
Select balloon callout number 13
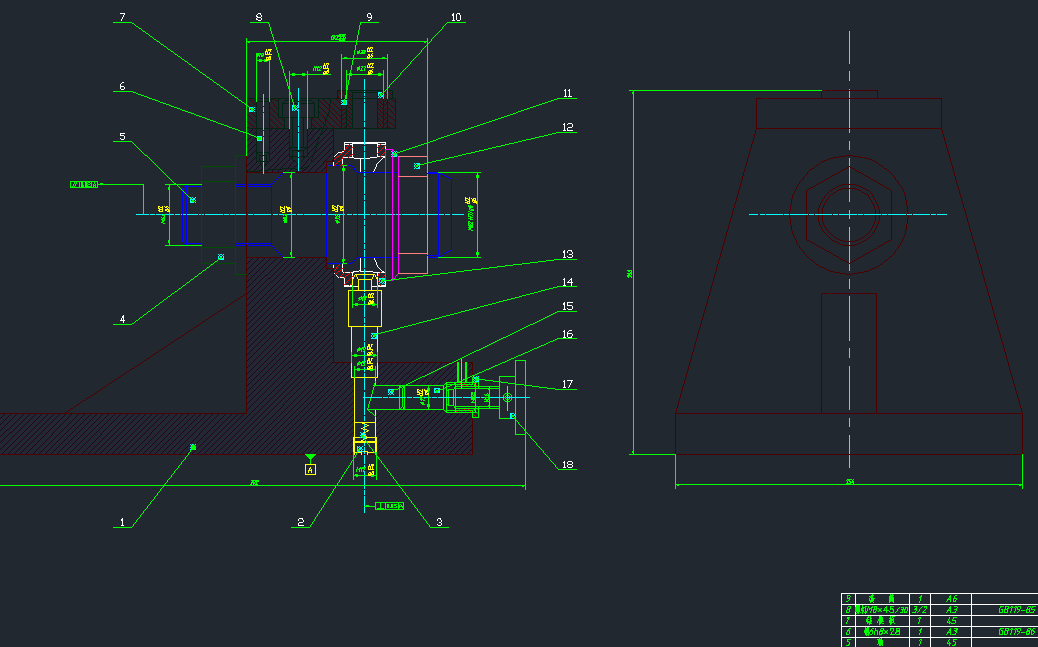pyautogui.click(x=567, y=254)
